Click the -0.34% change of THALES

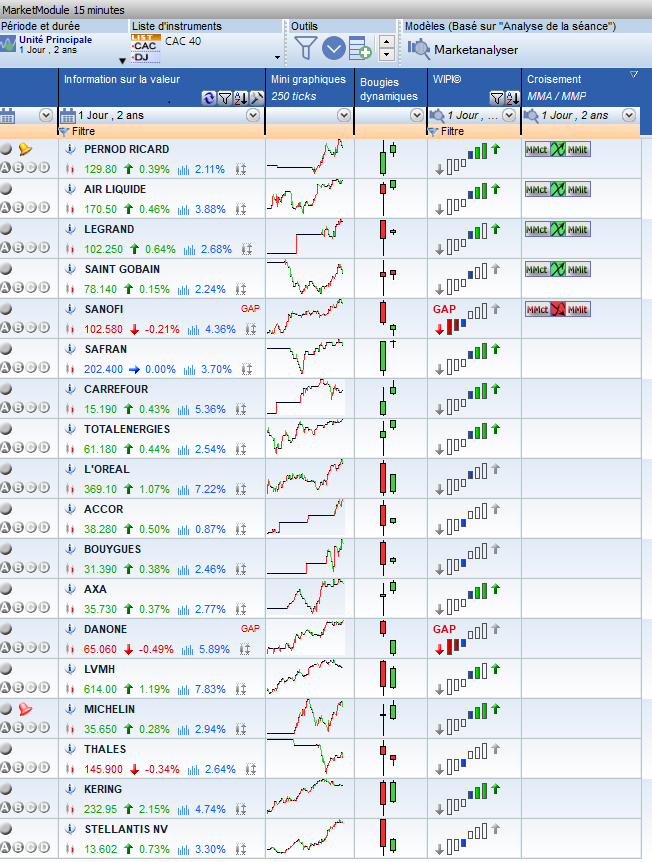[x=162, y=769]
